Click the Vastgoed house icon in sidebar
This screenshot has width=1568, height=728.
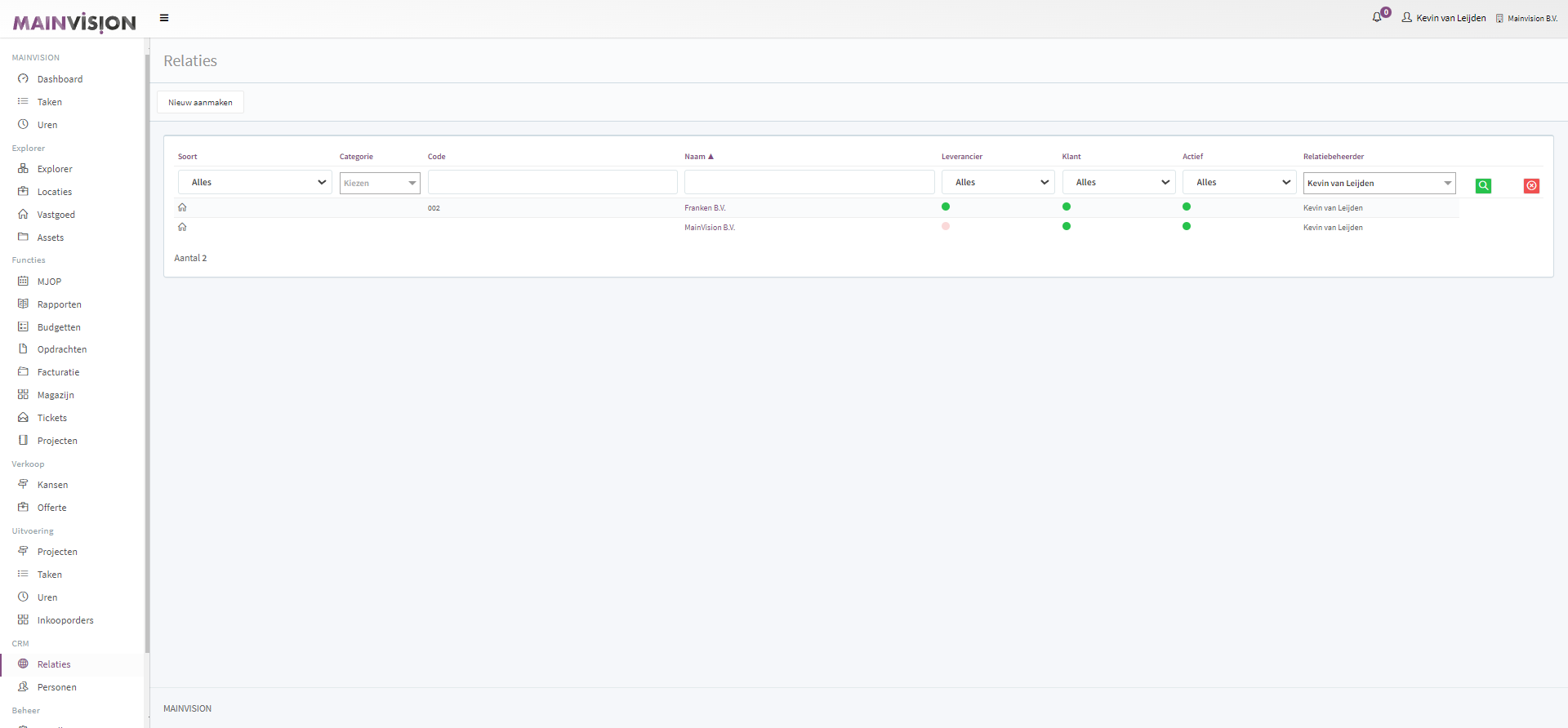click(23, 214)
